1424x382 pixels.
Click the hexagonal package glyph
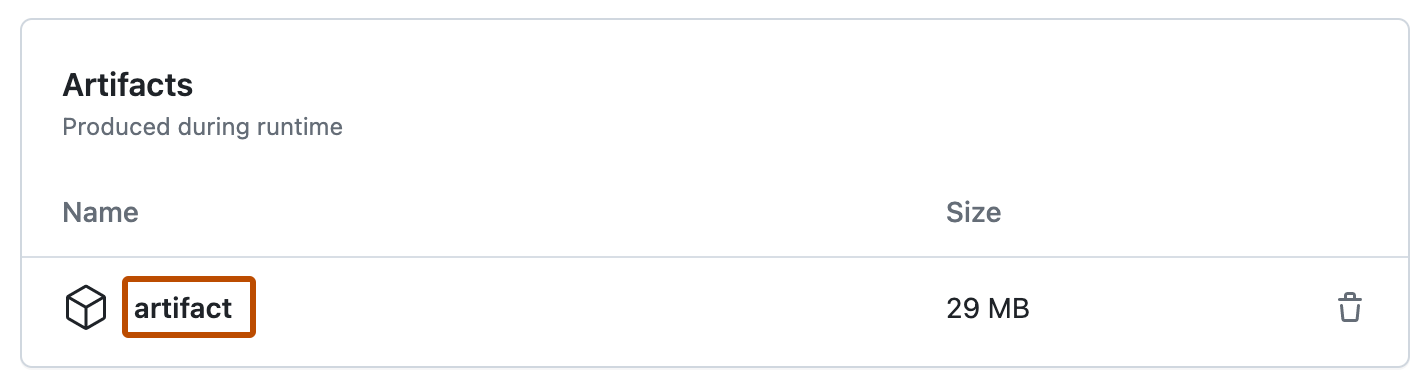coord(86,308)
